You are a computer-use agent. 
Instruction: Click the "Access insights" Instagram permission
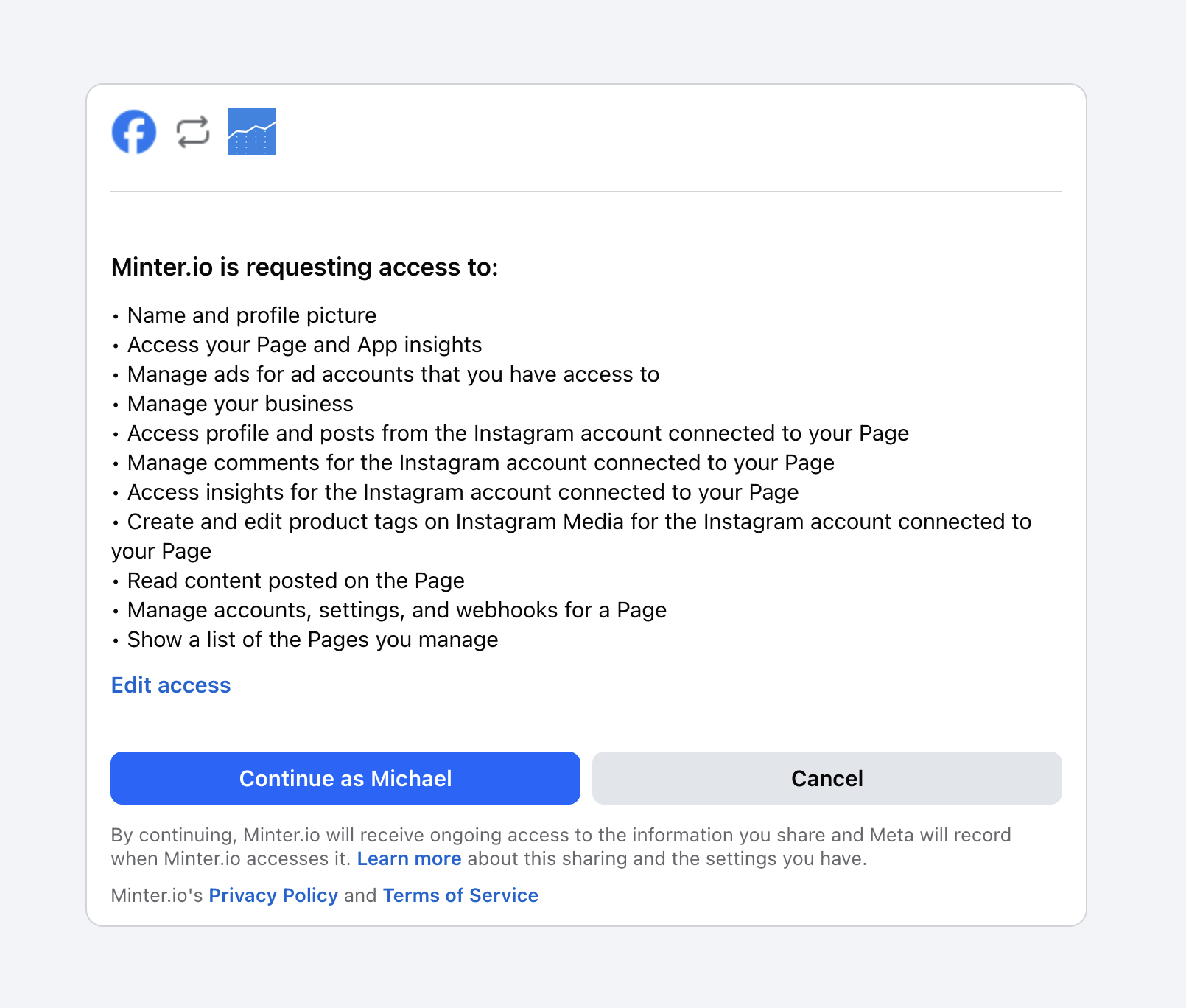[x=463, y=492]
